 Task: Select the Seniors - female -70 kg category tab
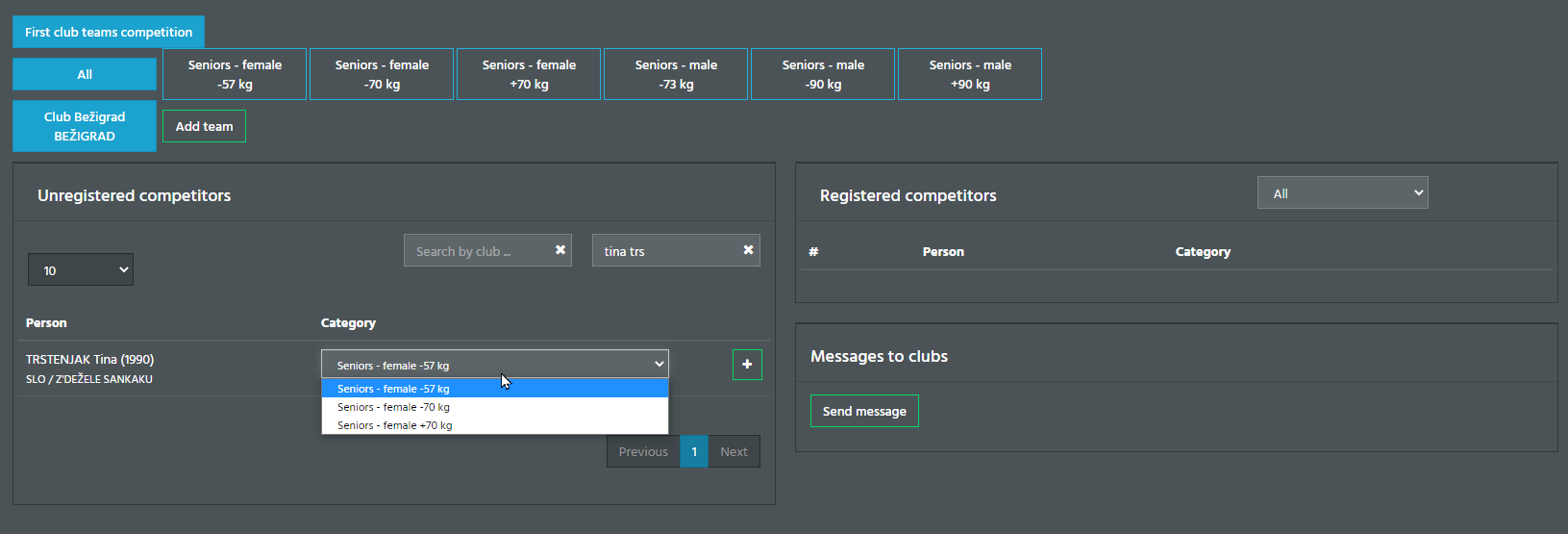click(382, 74)
